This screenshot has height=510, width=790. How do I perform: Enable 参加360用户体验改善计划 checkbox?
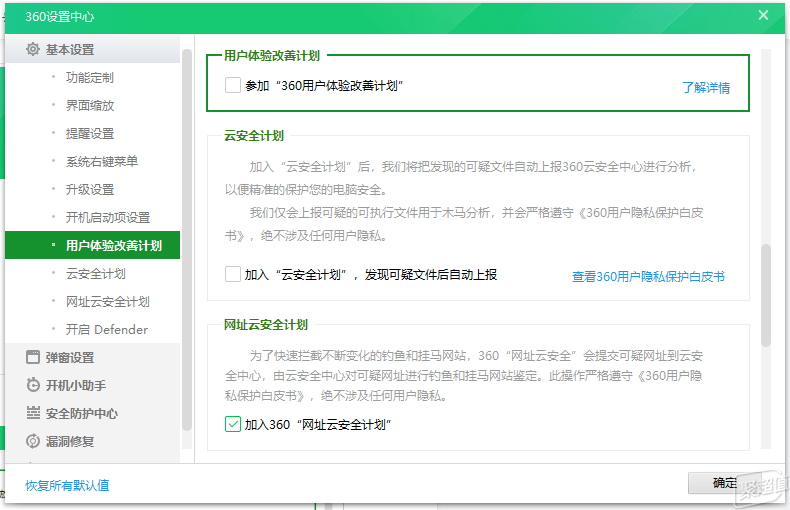233,85
